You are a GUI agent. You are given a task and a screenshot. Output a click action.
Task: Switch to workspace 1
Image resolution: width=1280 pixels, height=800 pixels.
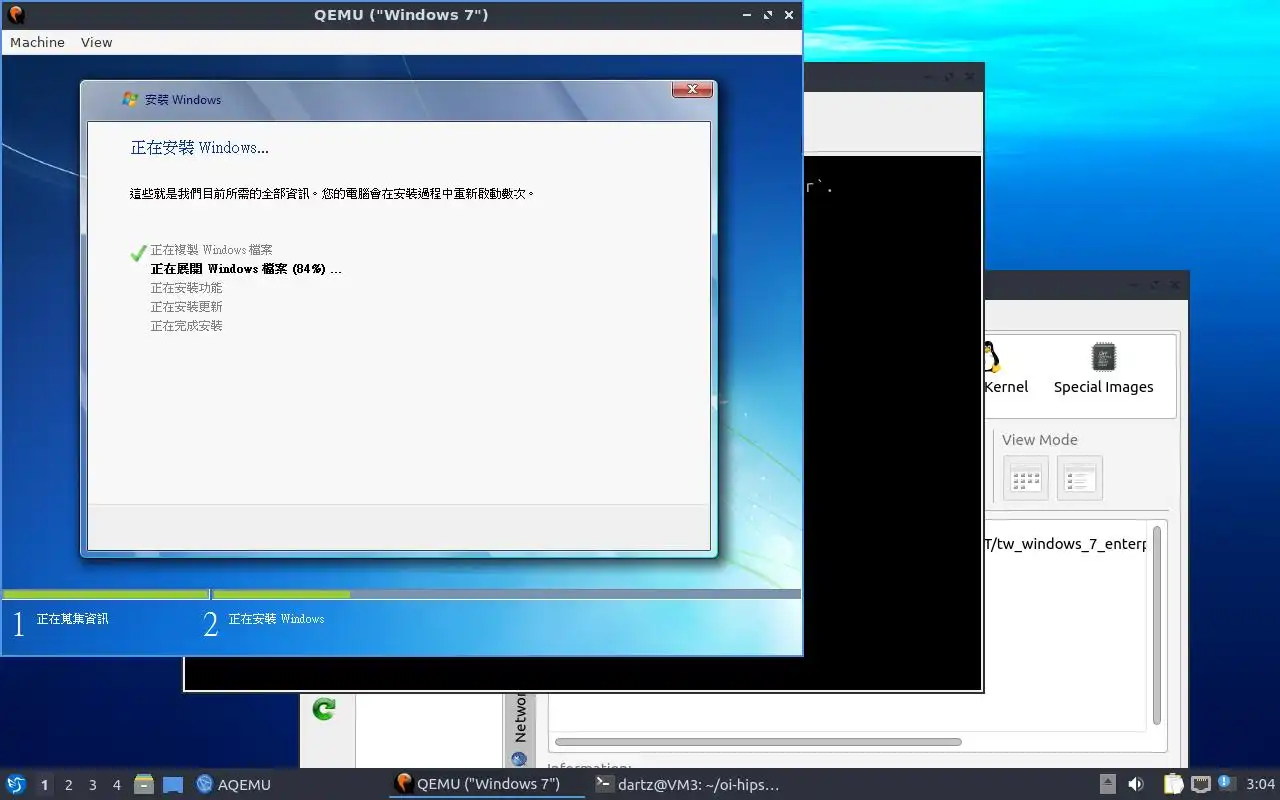pos(44,785)
